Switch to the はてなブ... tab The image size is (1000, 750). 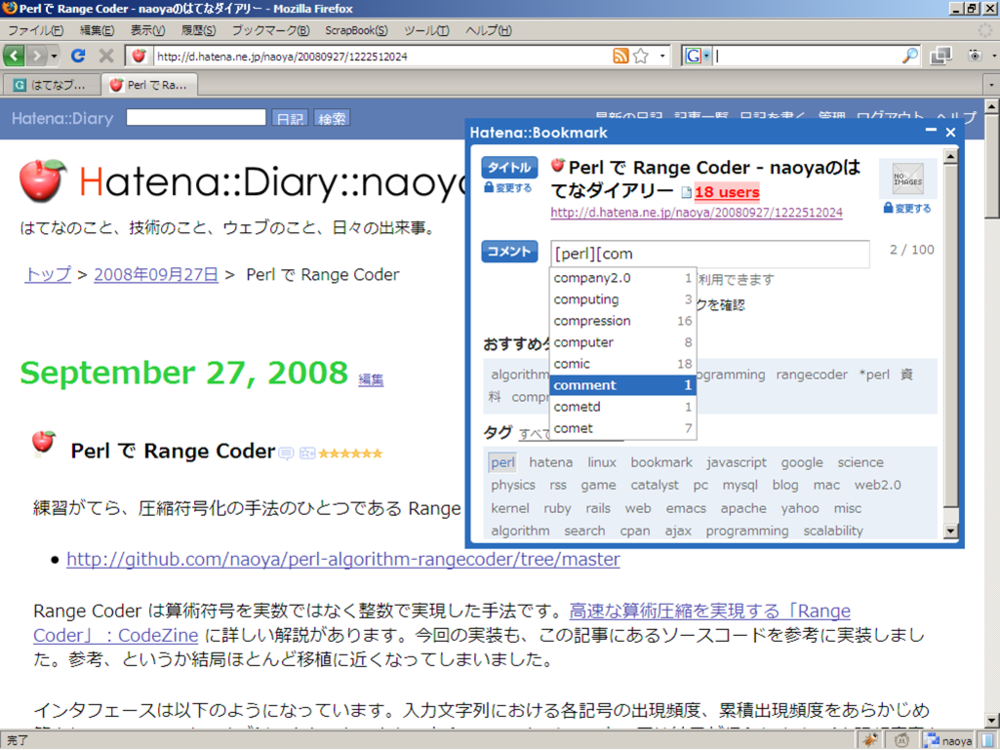[51, 85]
